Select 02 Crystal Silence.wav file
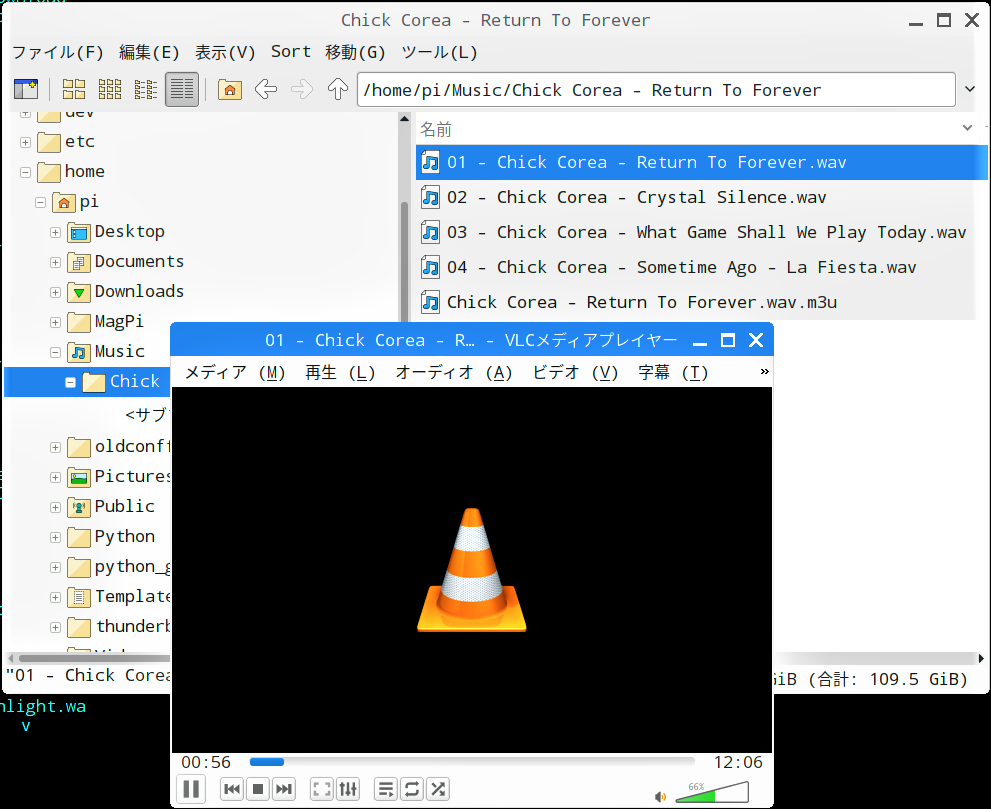This screenshot has height=809, width=991. pos(702,197)
